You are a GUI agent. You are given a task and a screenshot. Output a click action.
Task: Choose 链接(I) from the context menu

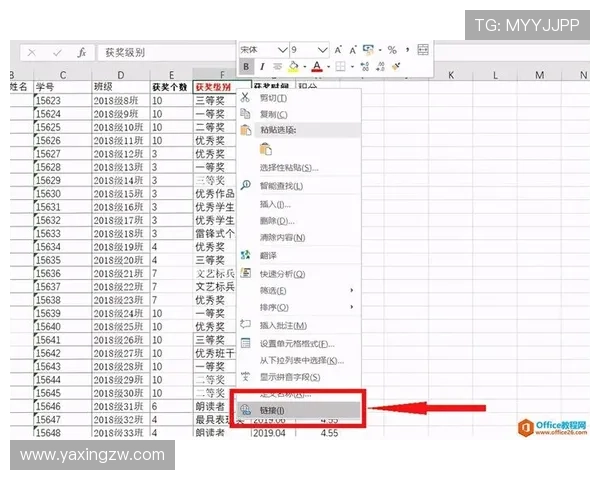point(299,410)
